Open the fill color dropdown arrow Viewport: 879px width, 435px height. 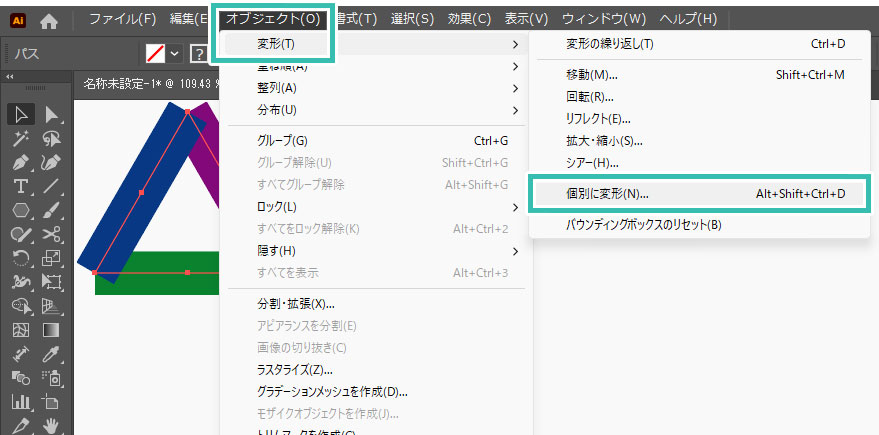[175, 53]
